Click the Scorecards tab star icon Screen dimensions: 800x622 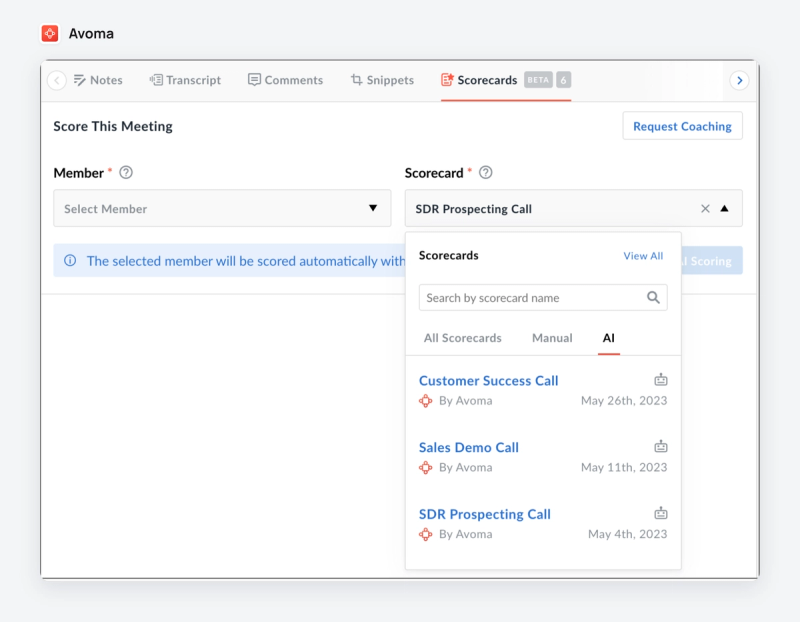tap(447, 80)
